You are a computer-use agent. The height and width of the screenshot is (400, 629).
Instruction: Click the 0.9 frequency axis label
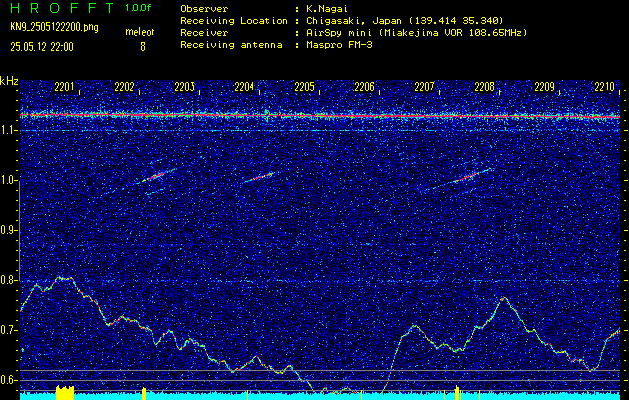(x=7, y=231)
